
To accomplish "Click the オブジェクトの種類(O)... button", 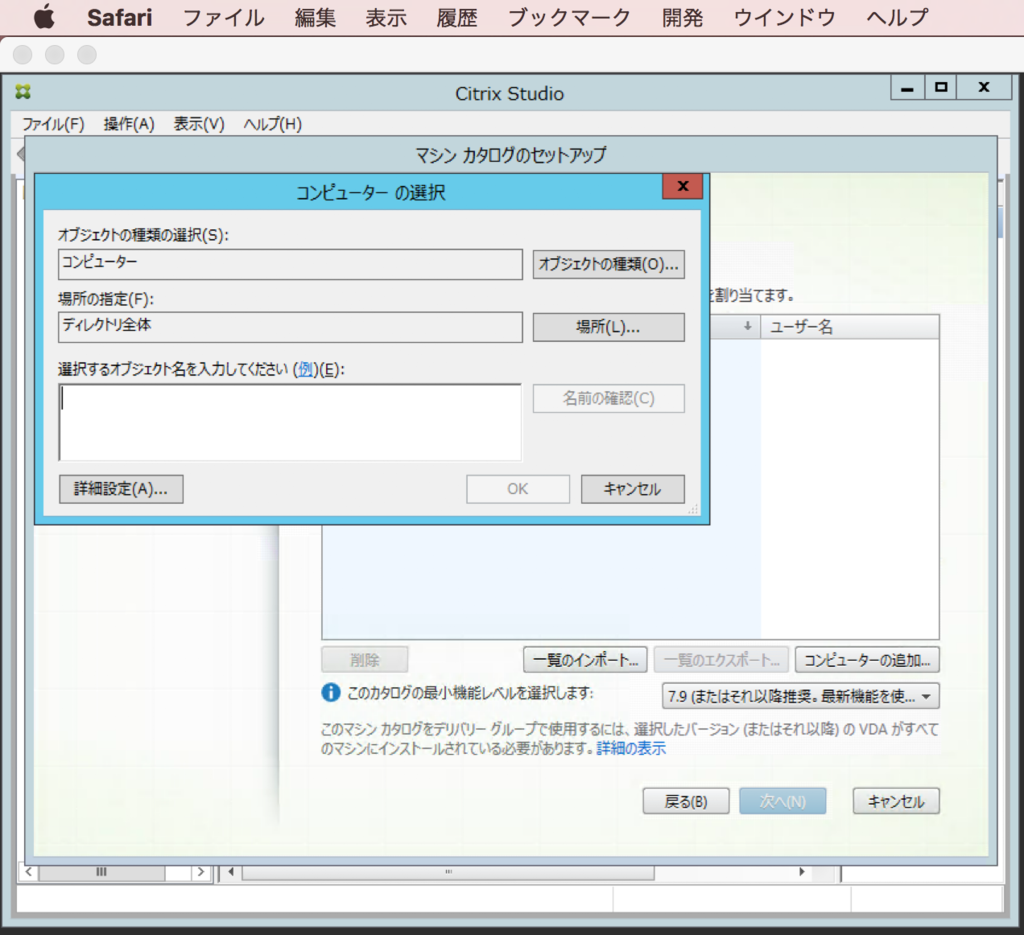I will (x=609, y=264).
